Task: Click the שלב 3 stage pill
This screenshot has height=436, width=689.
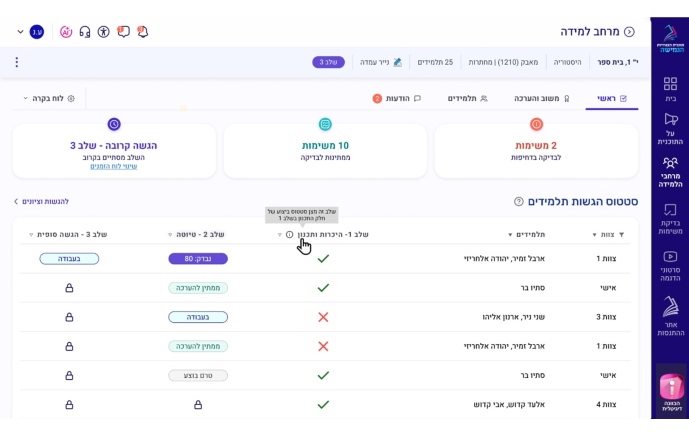Action: (329, 62)
